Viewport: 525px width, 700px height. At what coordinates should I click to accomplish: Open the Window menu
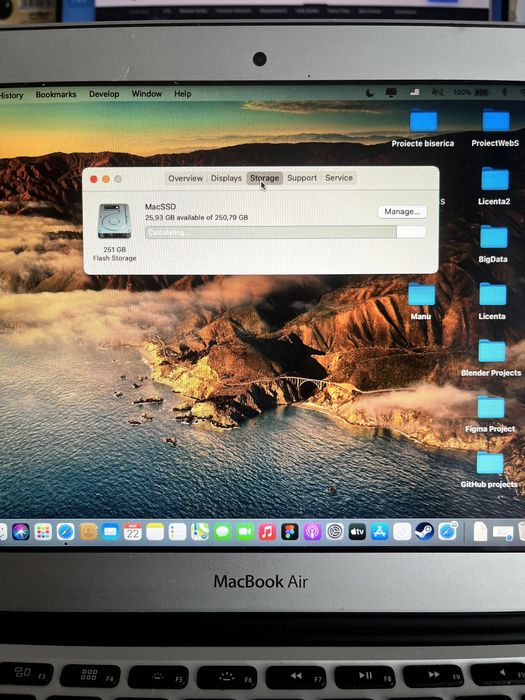click(x=146, y=94)
